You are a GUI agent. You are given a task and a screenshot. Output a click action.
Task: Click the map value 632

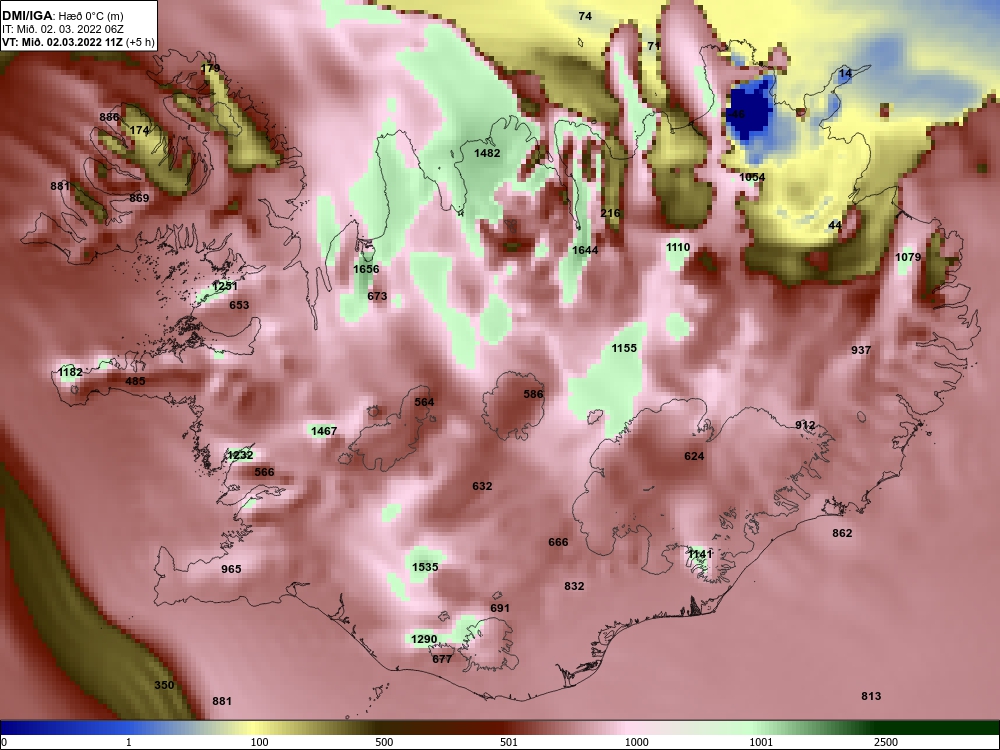[x=482, y=486]
